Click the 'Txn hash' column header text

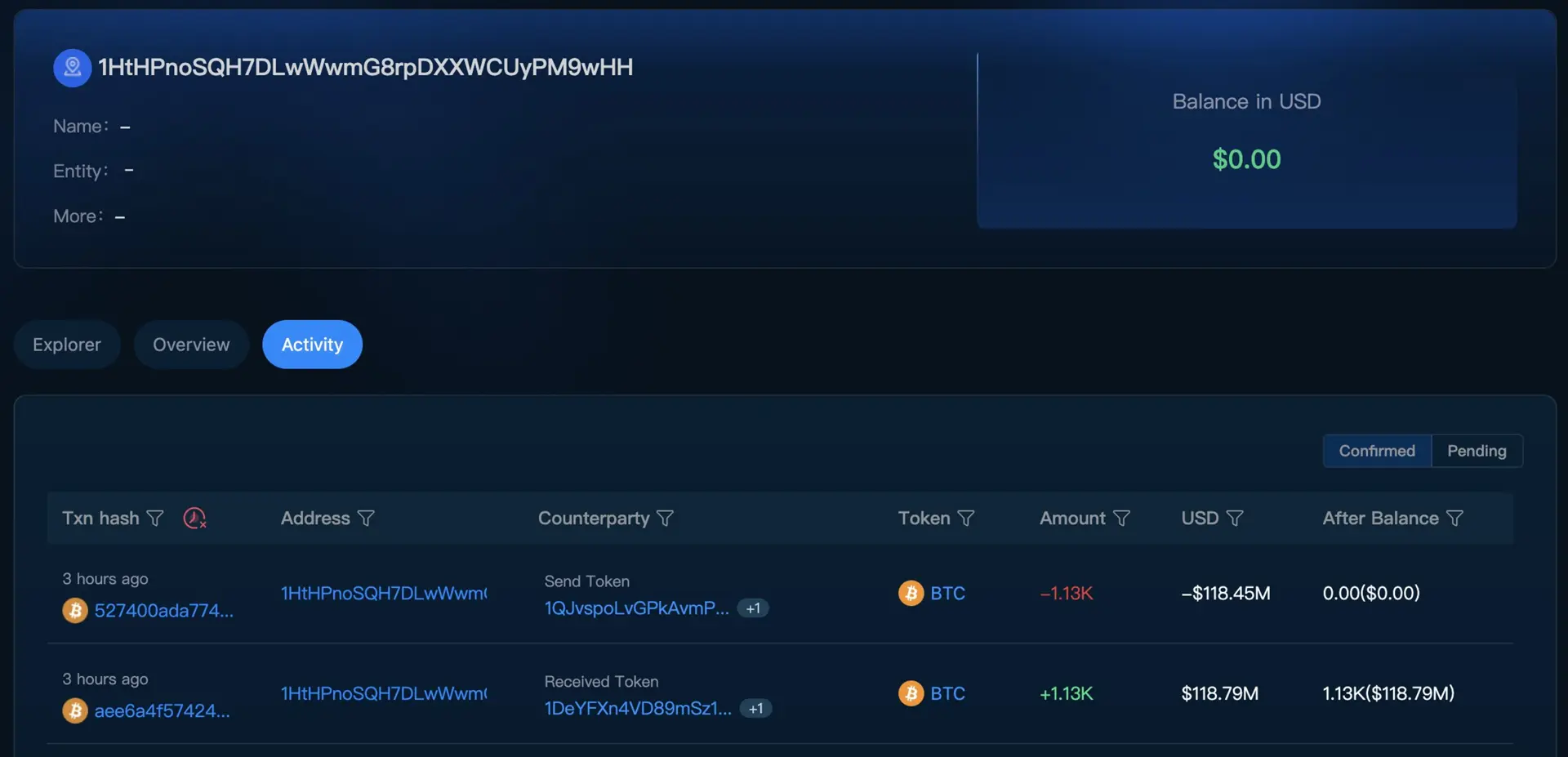click(x=100, y=519)
